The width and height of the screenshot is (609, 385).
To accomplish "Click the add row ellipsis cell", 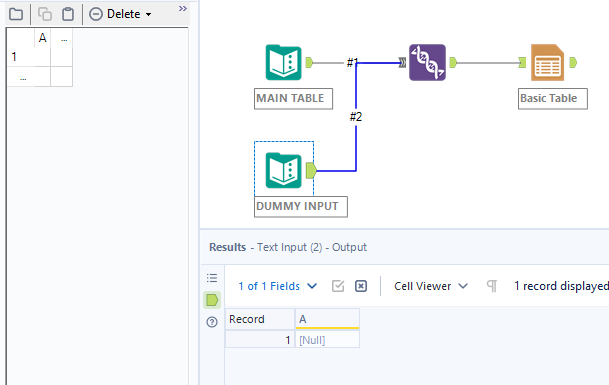I will (x=23, y=77).
